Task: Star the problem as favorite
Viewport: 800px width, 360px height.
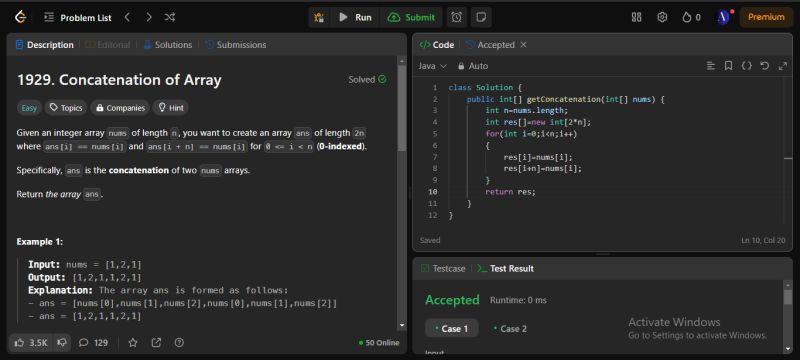Action: pos(133,343)
